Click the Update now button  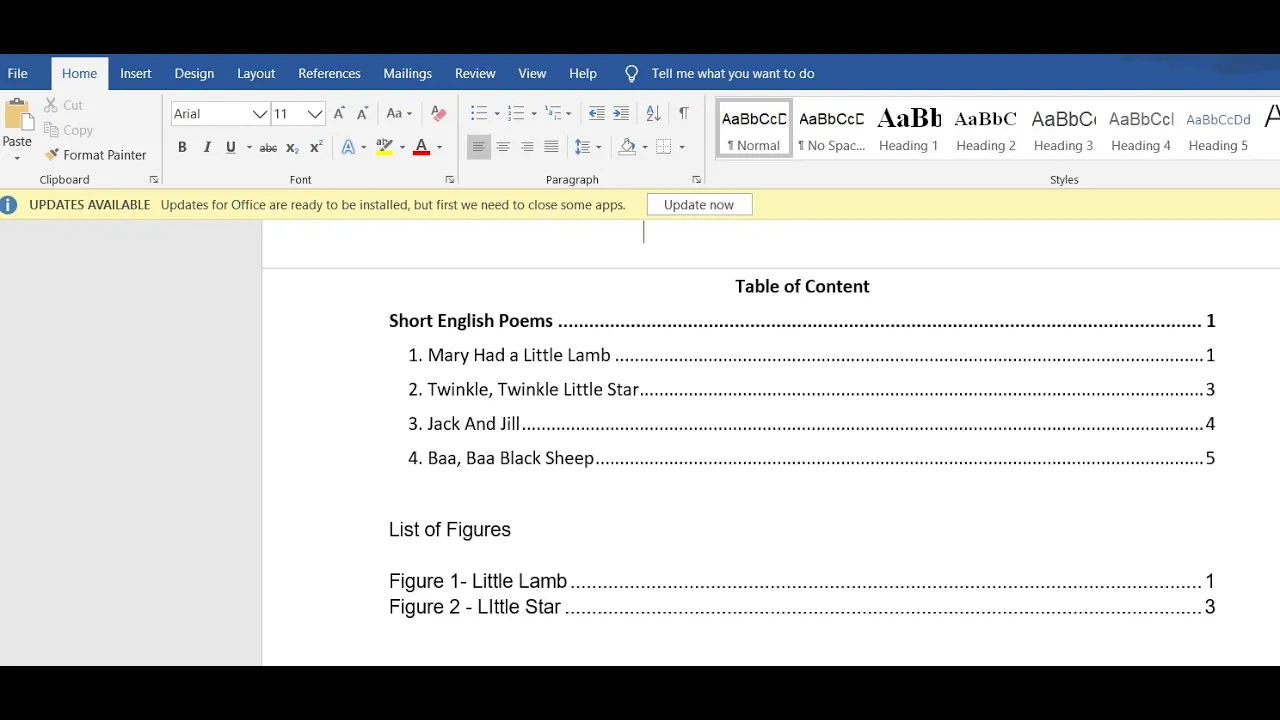699,205
